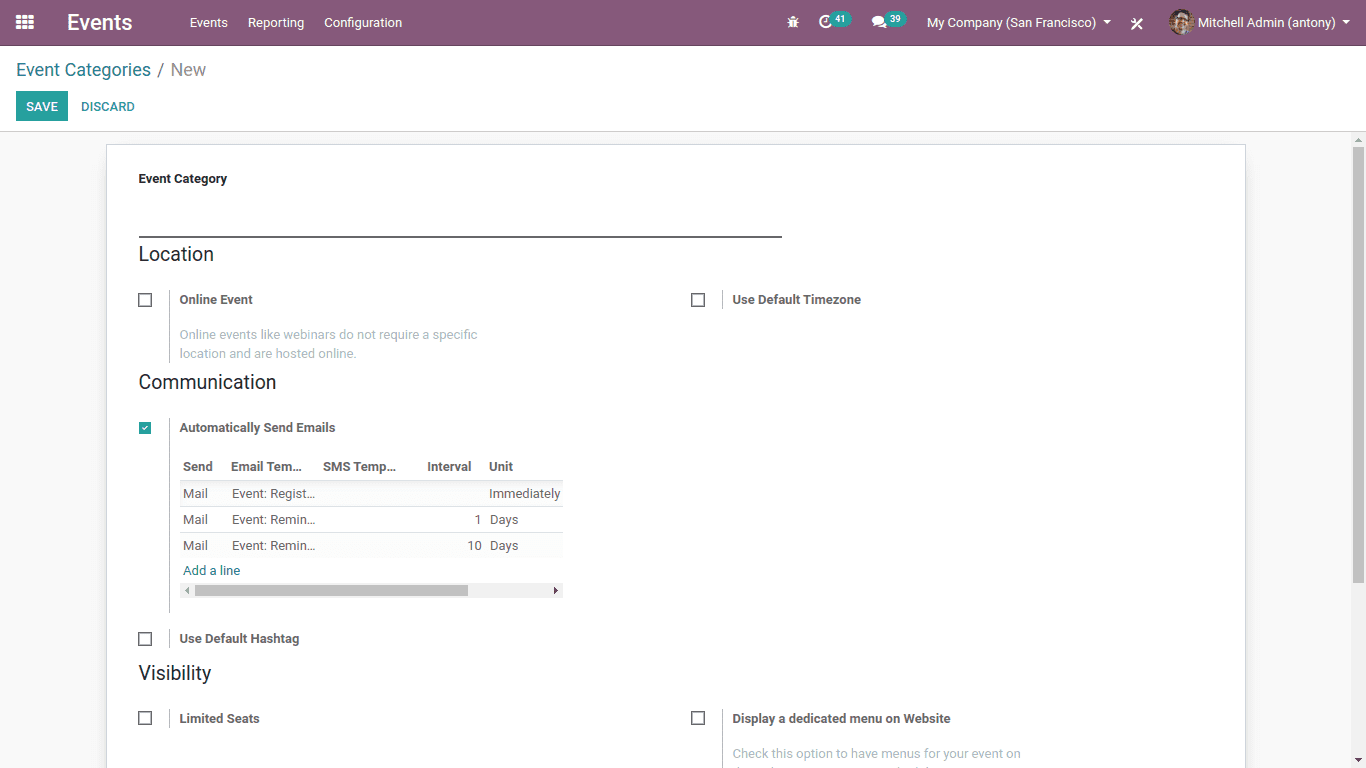The image size is (1366, 768).
Task: Click the developer tools wrench icon
Action: [1137, 23]
